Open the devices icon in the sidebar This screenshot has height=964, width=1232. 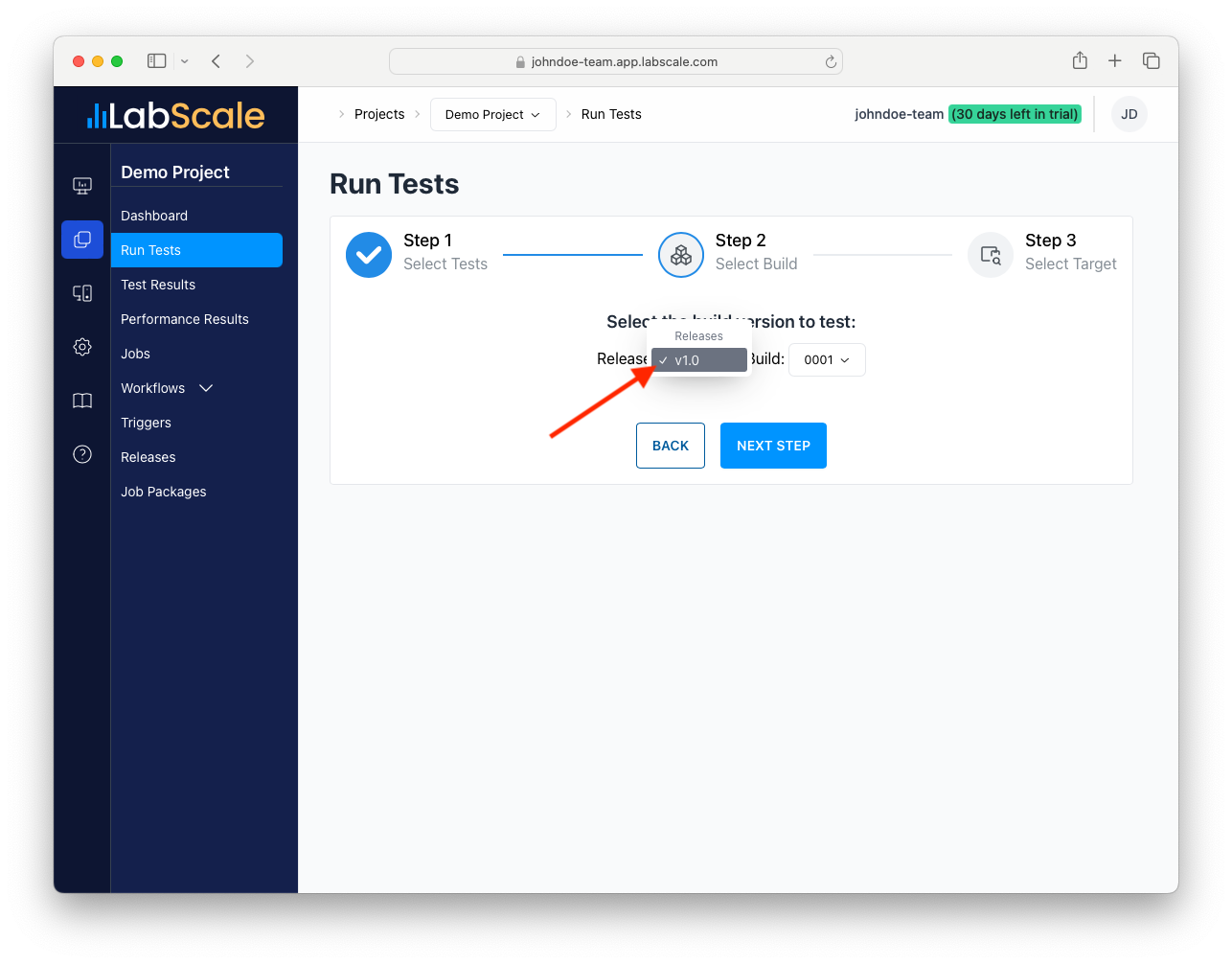click(x=82, y=293)
